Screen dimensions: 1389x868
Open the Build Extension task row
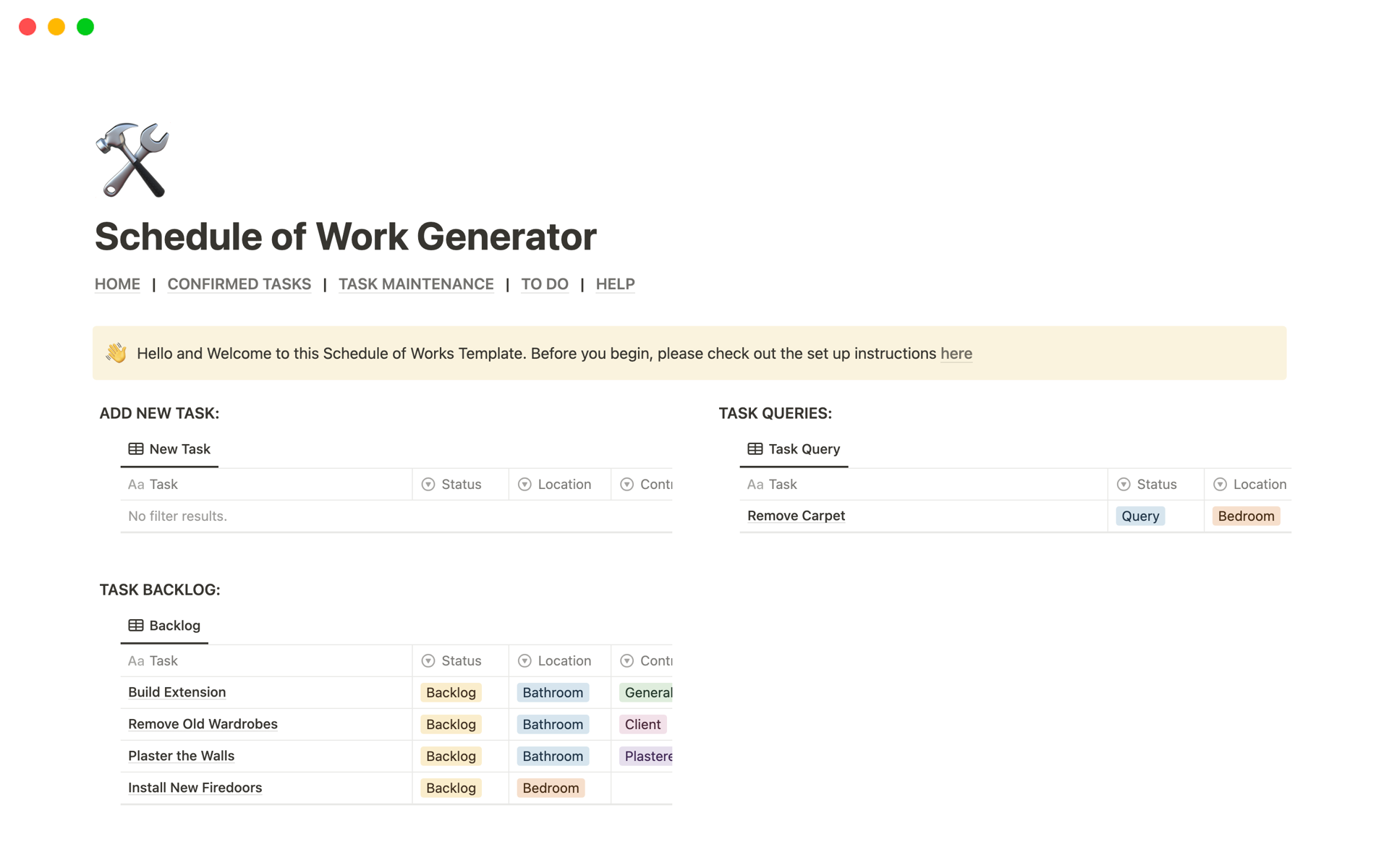click(x=177, y=692)
